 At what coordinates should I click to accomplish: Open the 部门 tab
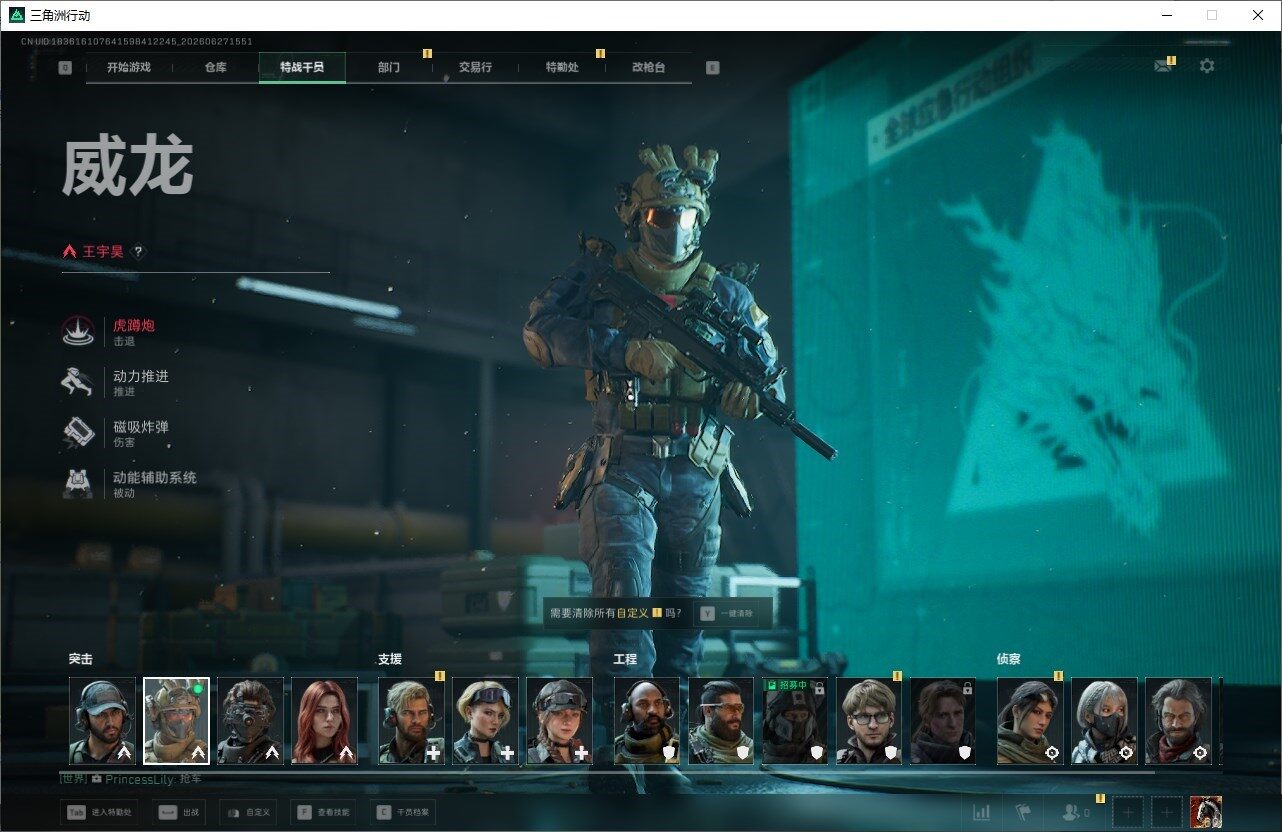[x=388, y=67]
